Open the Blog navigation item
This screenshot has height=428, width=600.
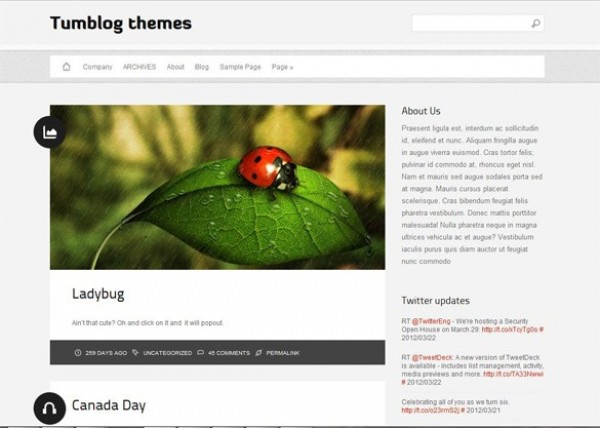click(x=202, y=67)
